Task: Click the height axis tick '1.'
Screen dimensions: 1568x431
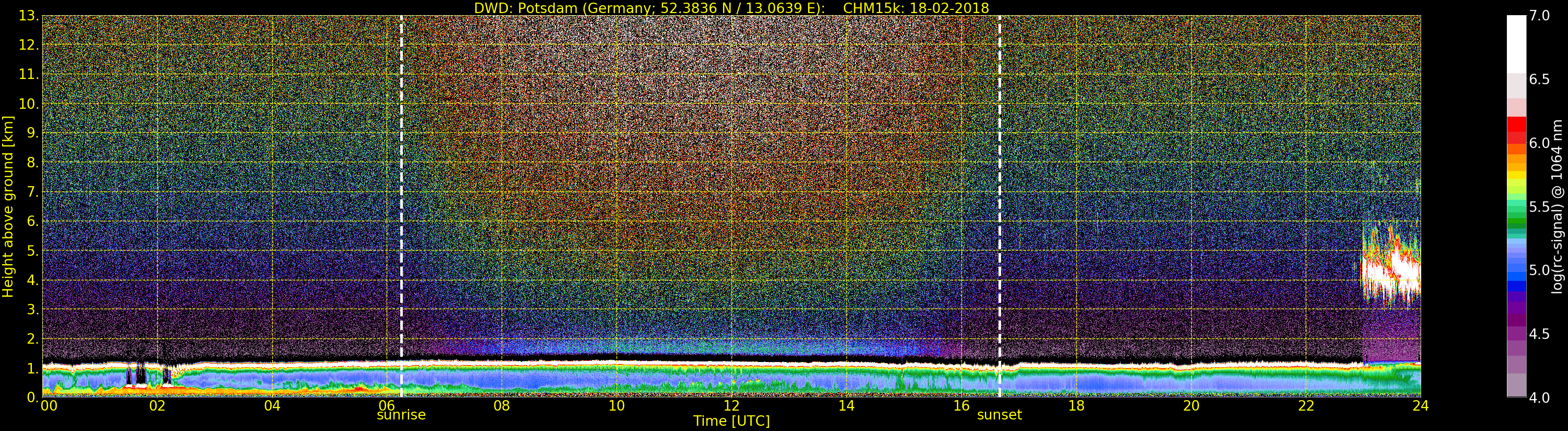Action: [33, 368]
